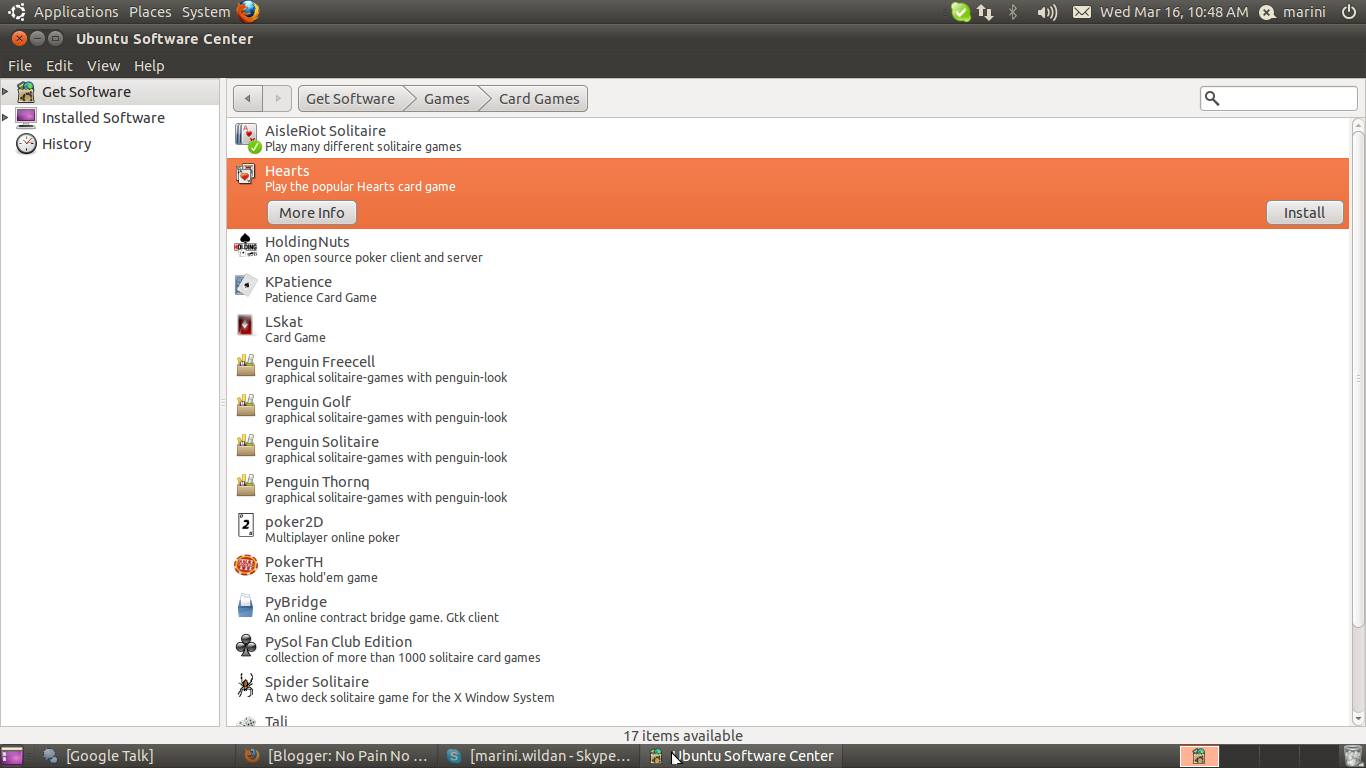Click the History clock icon

(x=26, y=144)
